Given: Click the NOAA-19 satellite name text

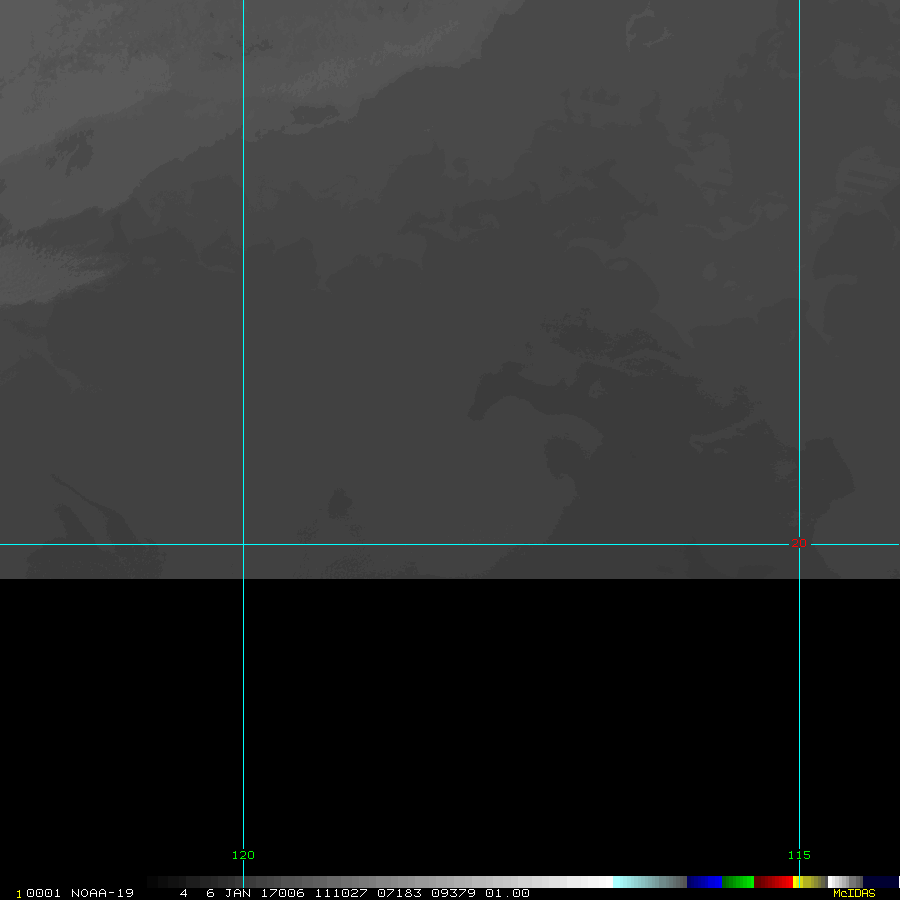Looking at the screenshot, I should point(102,893).
